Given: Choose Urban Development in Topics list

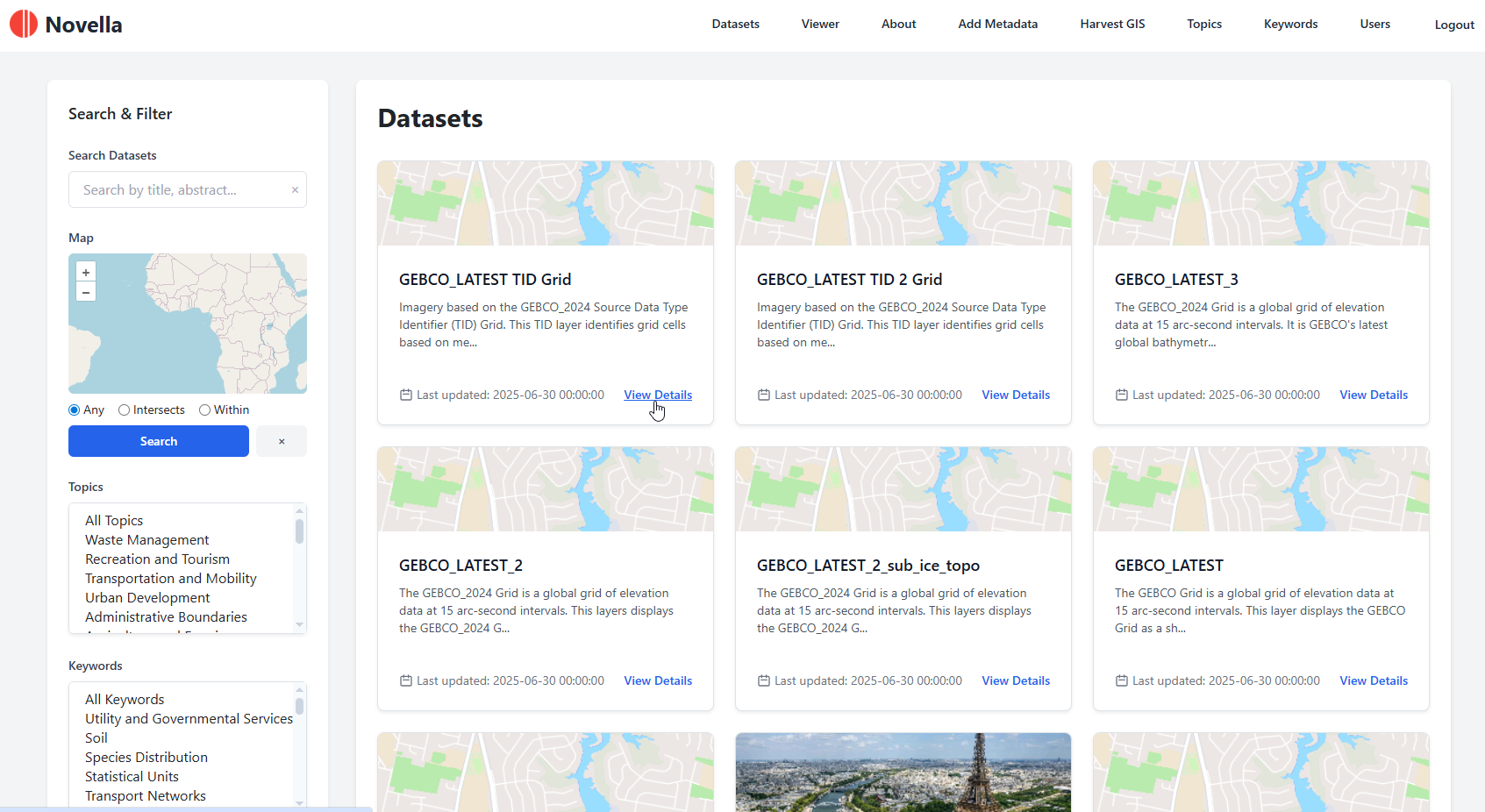Looking at the screenshot, I should point(147,598).
